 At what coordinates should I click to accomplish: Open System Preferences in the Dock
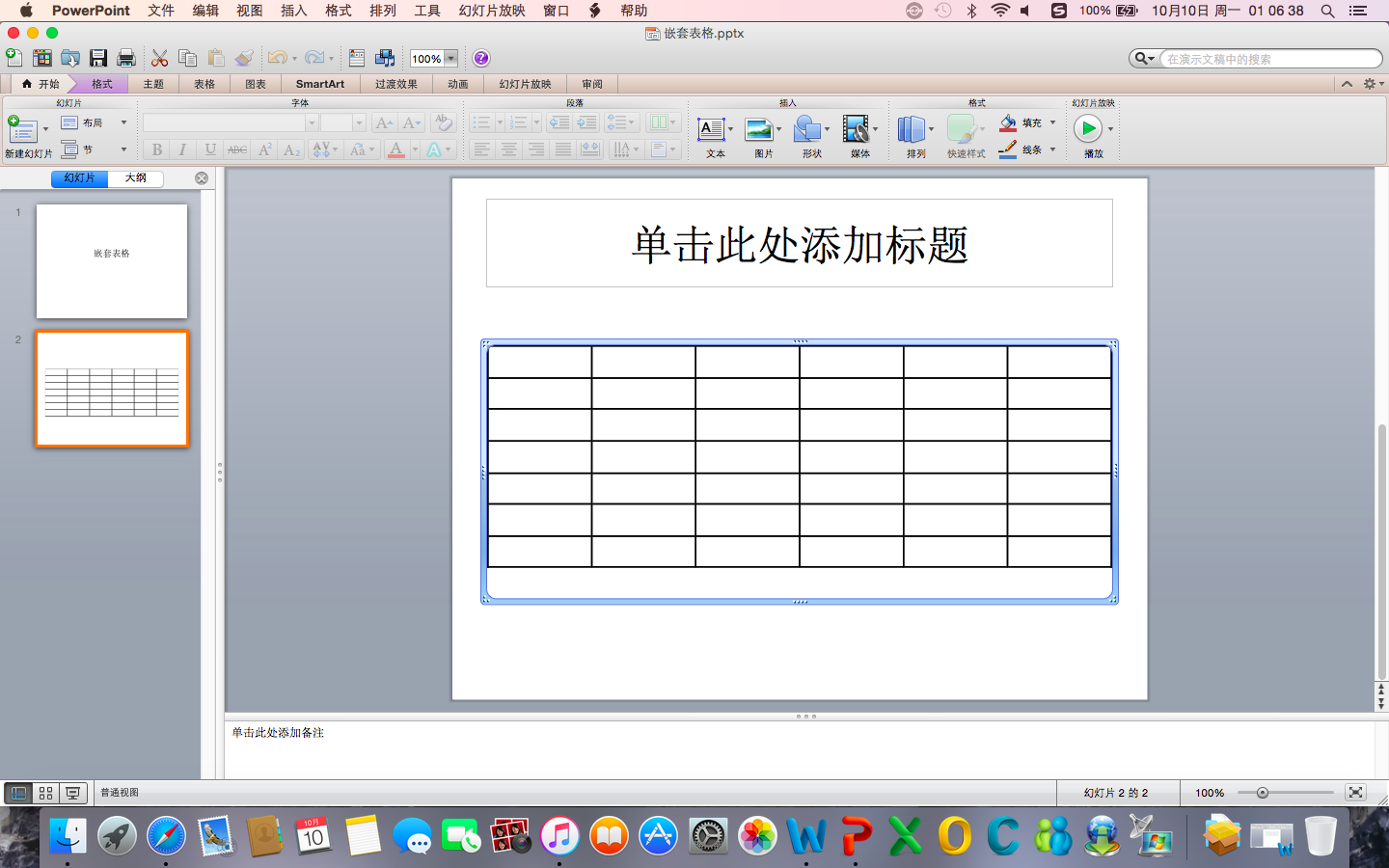[708, 835]
